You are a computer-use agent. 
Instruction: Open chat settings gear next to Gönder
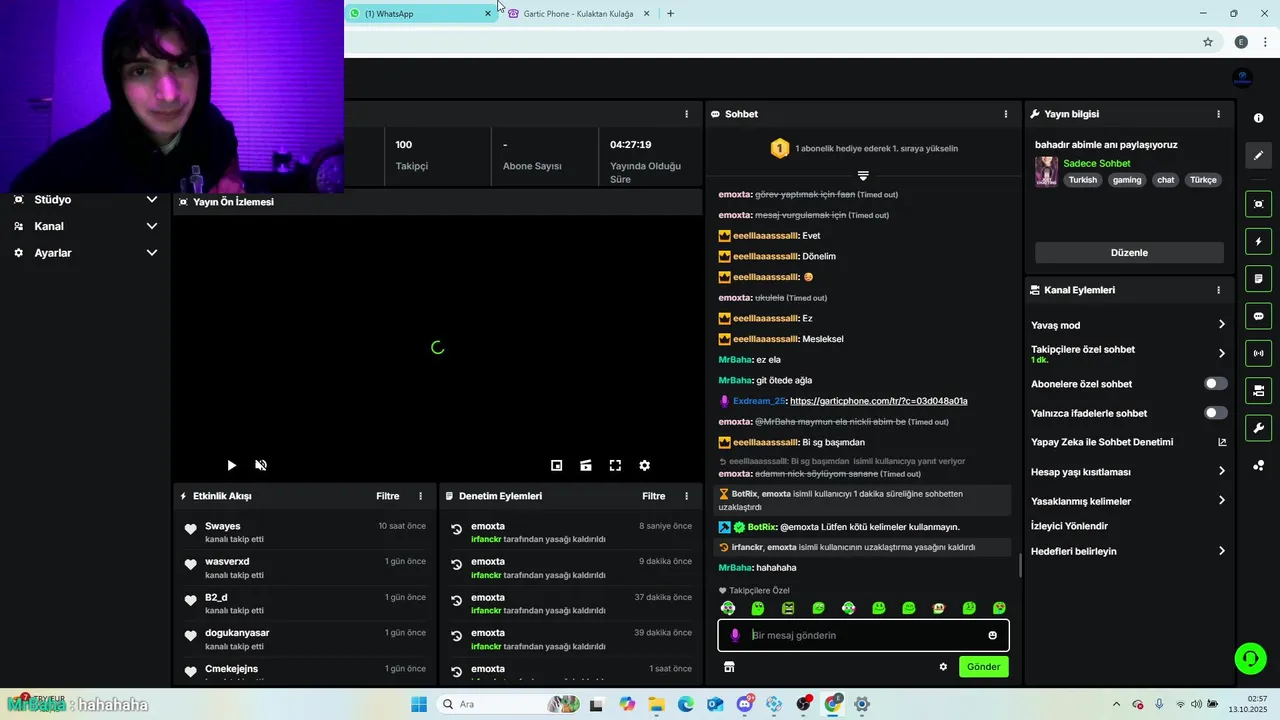pyautogui.click(x=942, y=667)
